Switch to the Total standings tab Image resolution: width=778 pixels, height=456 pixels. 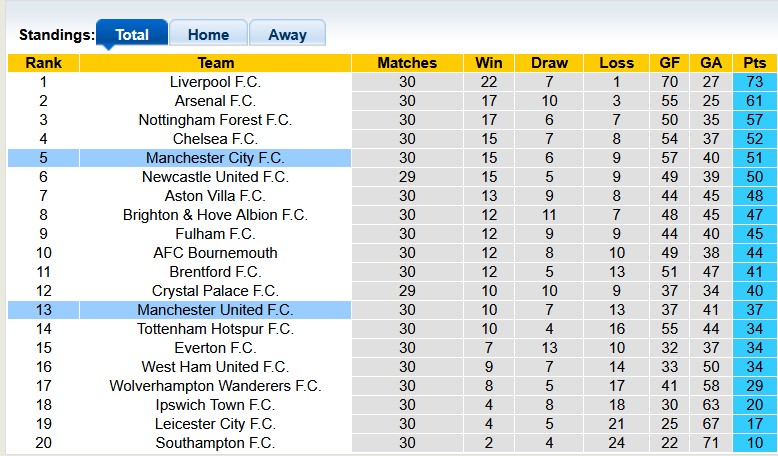(132, 34)
